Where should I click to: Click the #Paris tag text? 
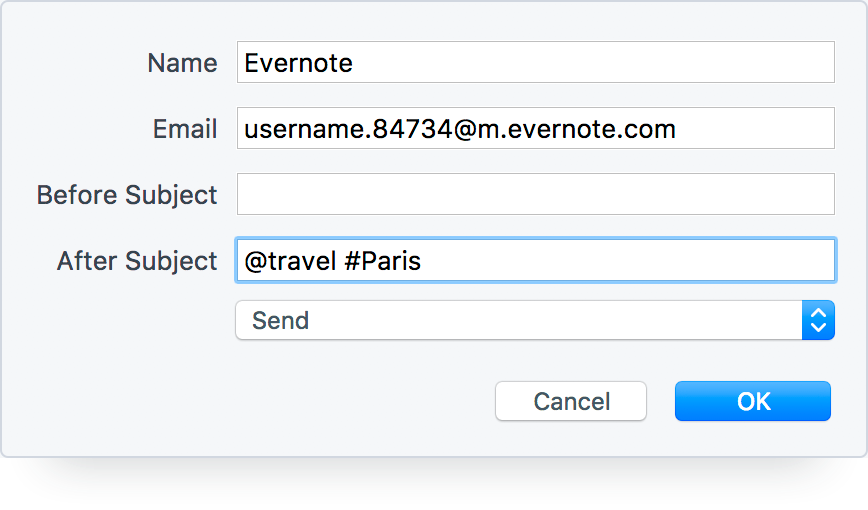385,261
